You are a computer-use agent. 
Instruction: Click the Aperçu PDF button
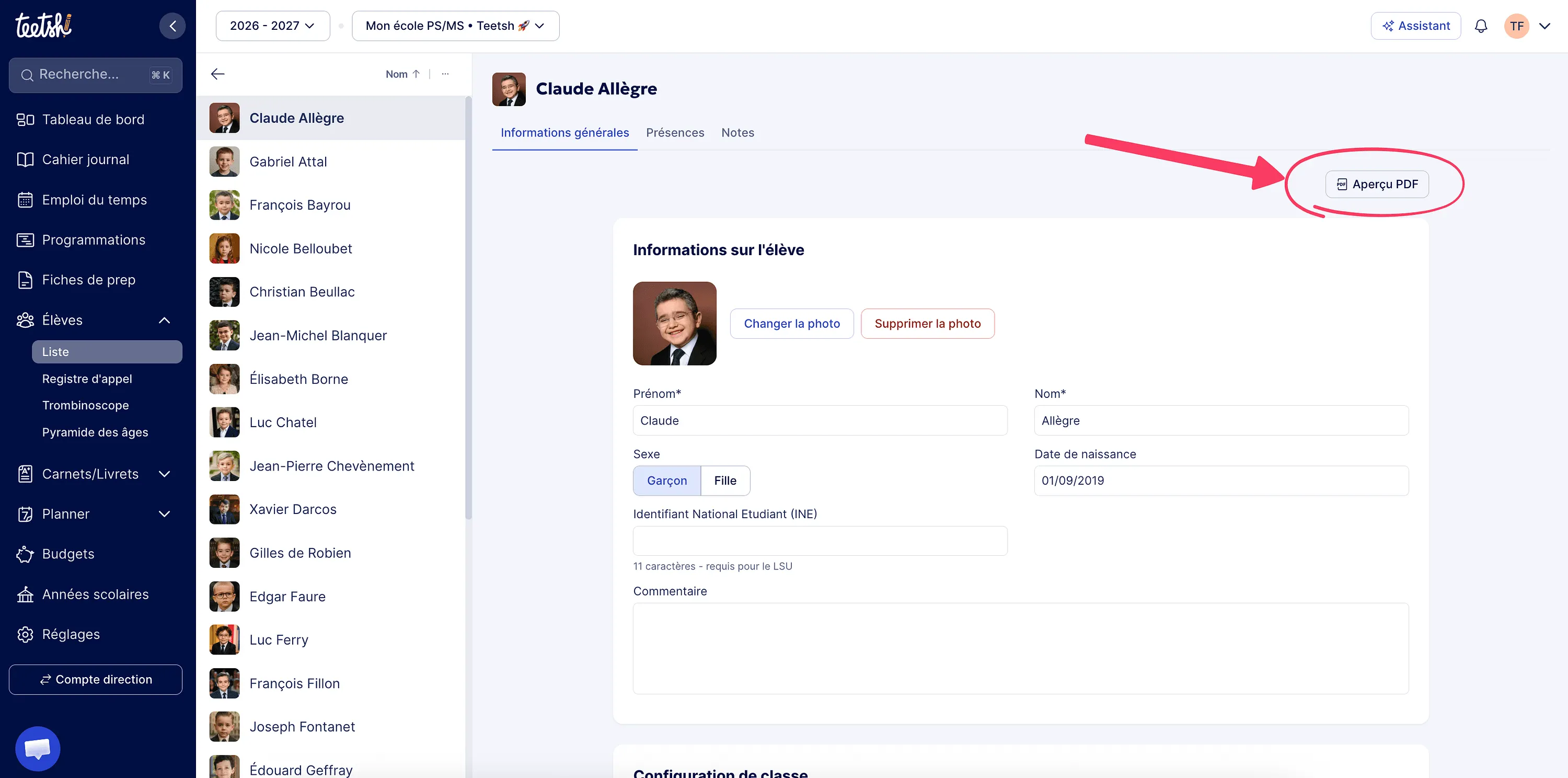(x=1377, y=185)
